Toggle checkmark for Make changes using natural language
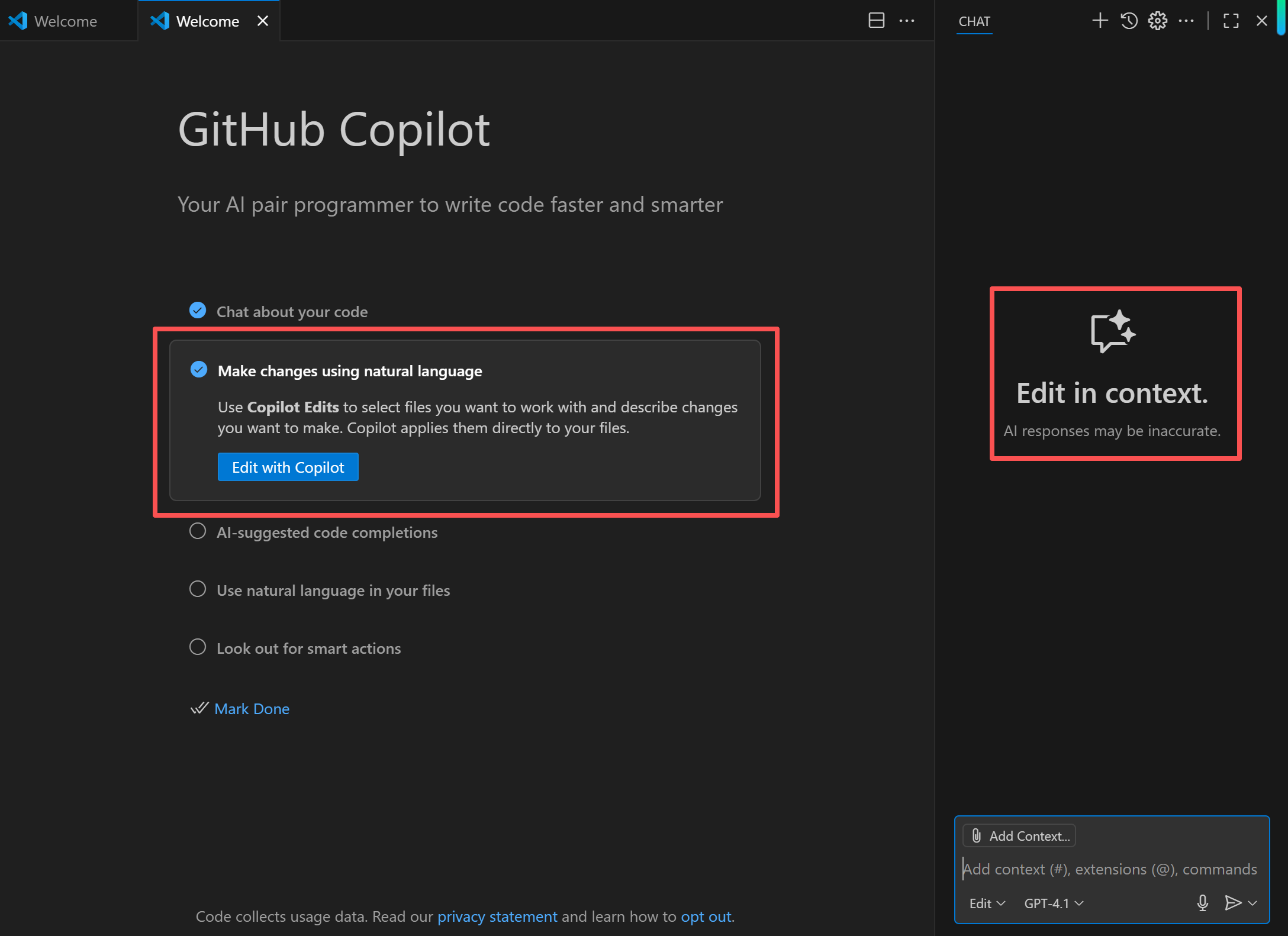 199,370
